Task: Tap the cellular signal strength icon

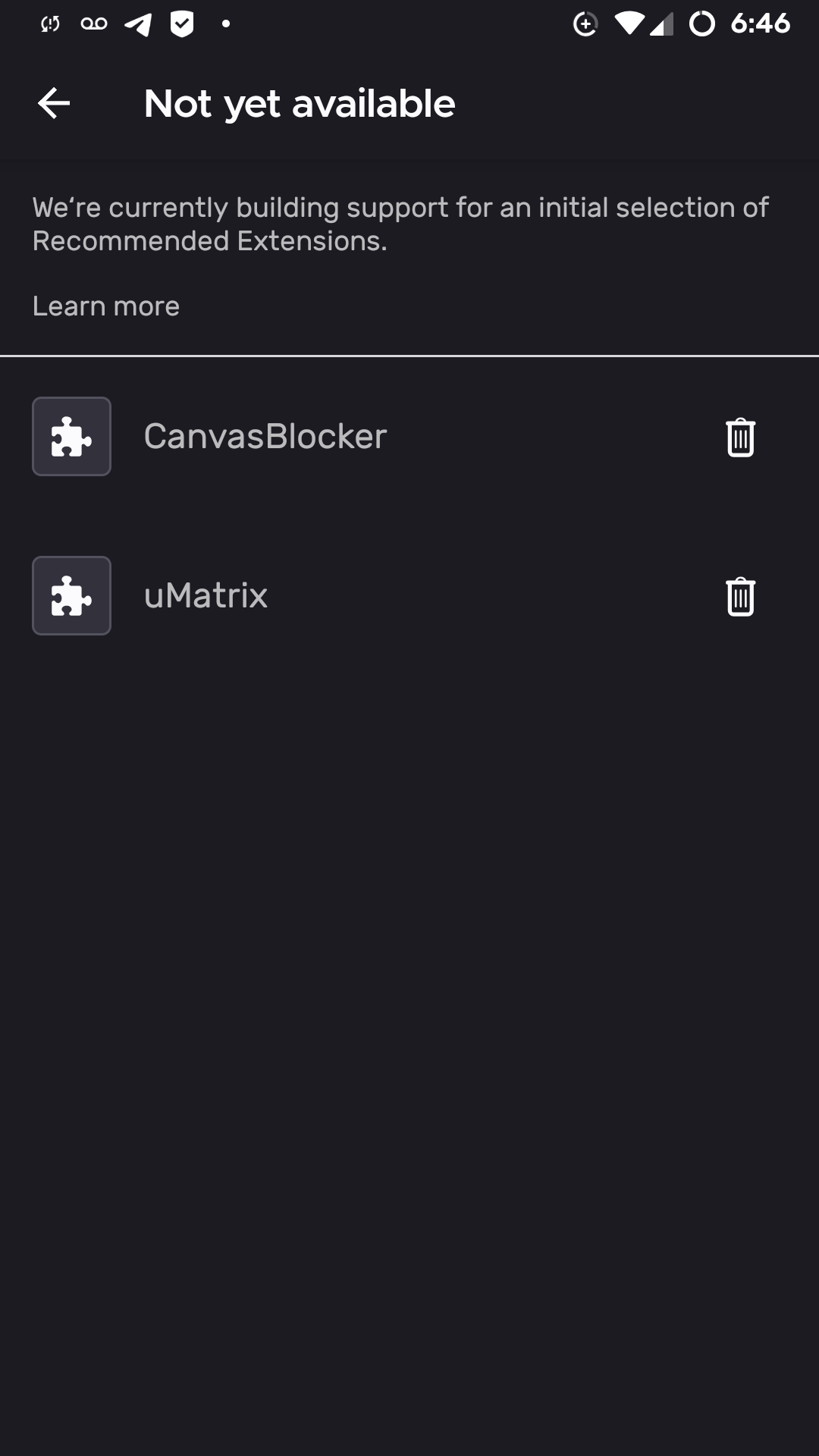Action: pyautogui.click(x=662, y=26)
